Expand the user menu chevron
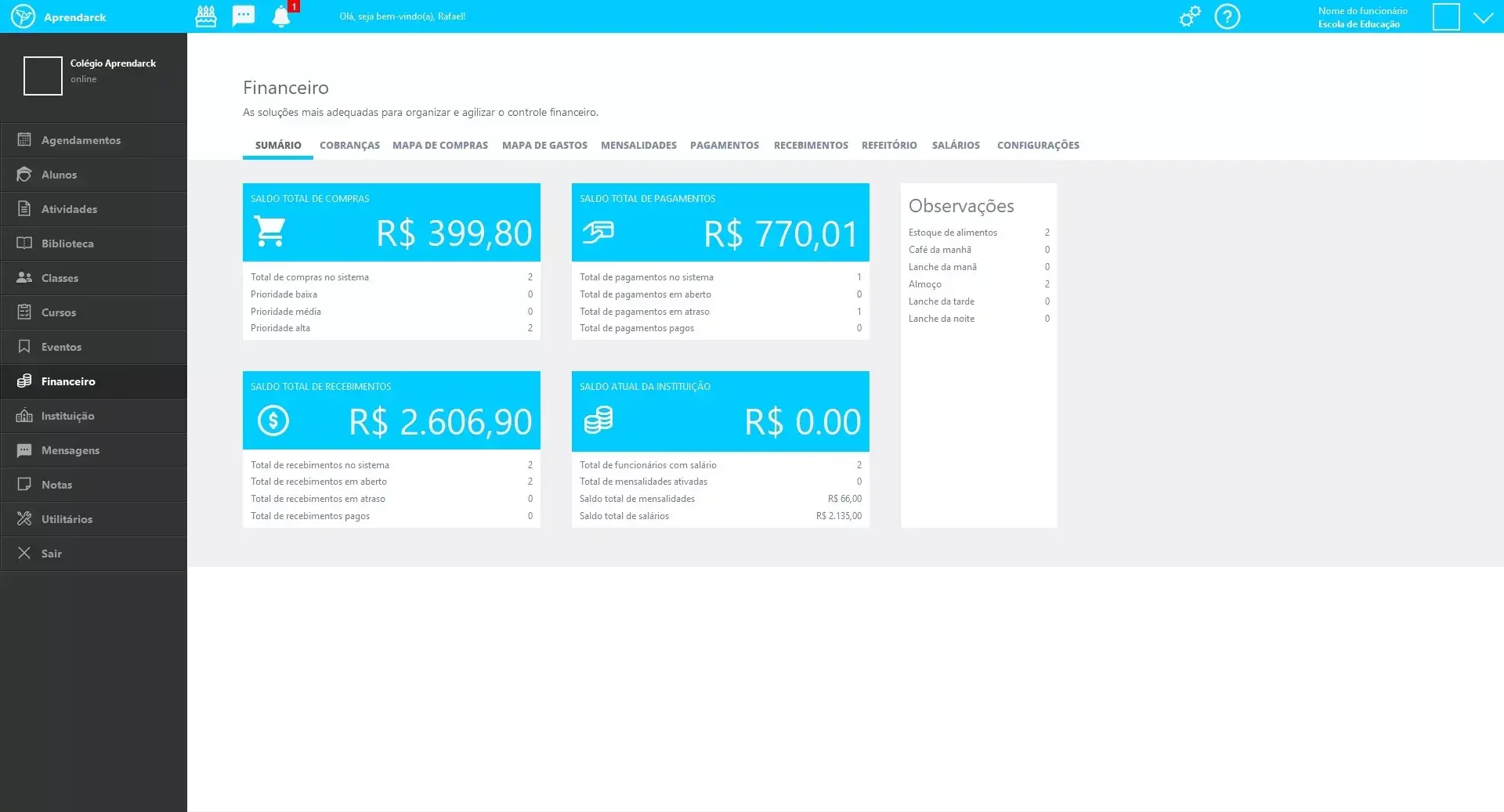Image resolution: width=1504 pixels, height=812 pixels. coord(1484,17)
